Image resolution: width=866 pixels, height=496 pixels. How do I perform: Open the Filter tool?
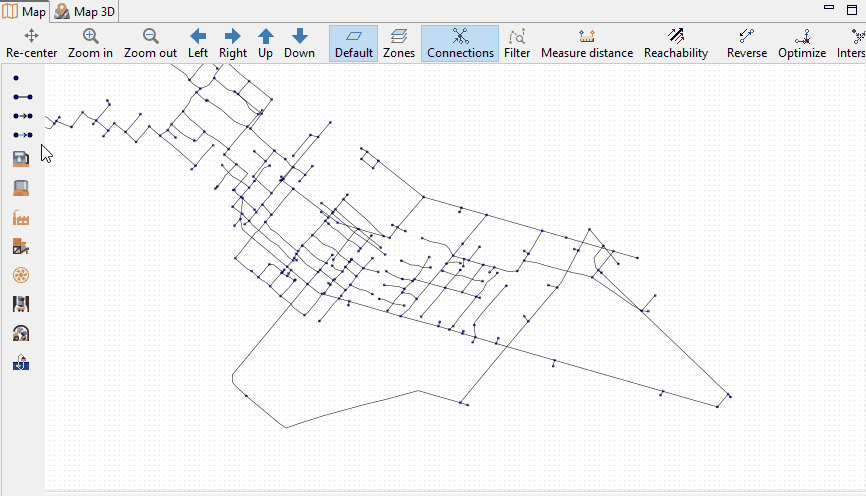point(517,44)
